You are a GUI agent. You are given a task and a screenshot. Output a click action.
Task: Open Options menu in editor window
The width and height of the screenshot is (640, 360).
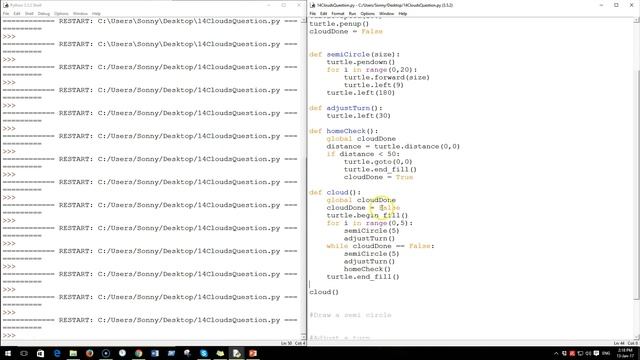tap(367, 13)
